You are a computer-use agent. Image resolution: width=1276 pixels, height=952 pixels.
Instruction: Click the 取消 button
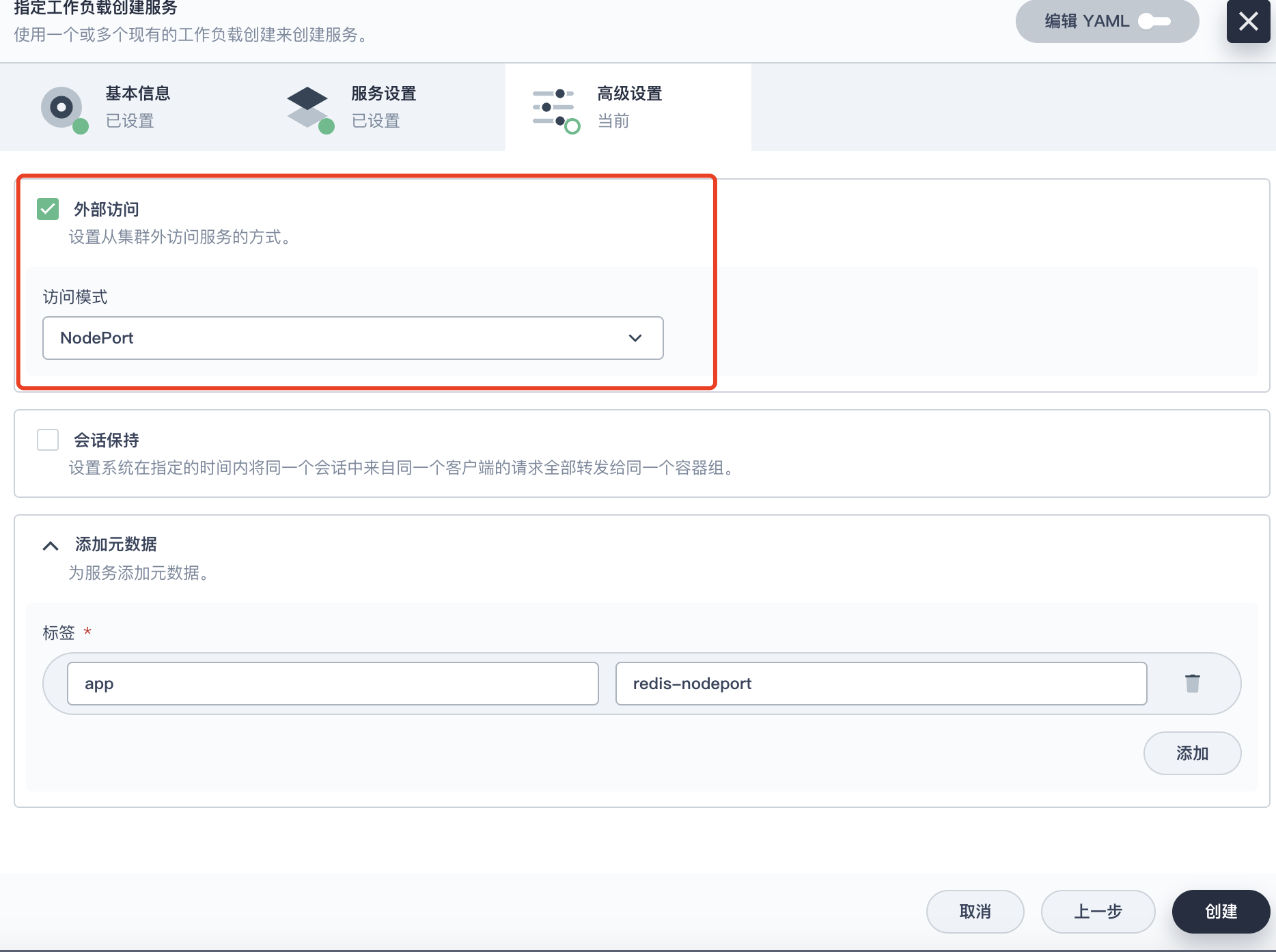click(975, 912)
